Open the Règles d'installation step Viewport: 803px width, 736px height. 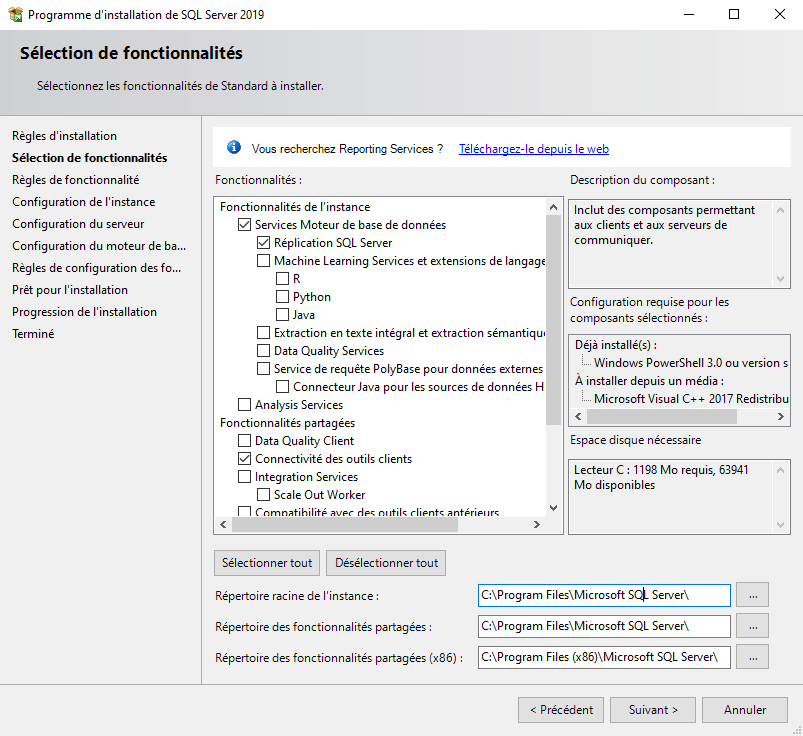pyautogui.click(x=64, y=136)
